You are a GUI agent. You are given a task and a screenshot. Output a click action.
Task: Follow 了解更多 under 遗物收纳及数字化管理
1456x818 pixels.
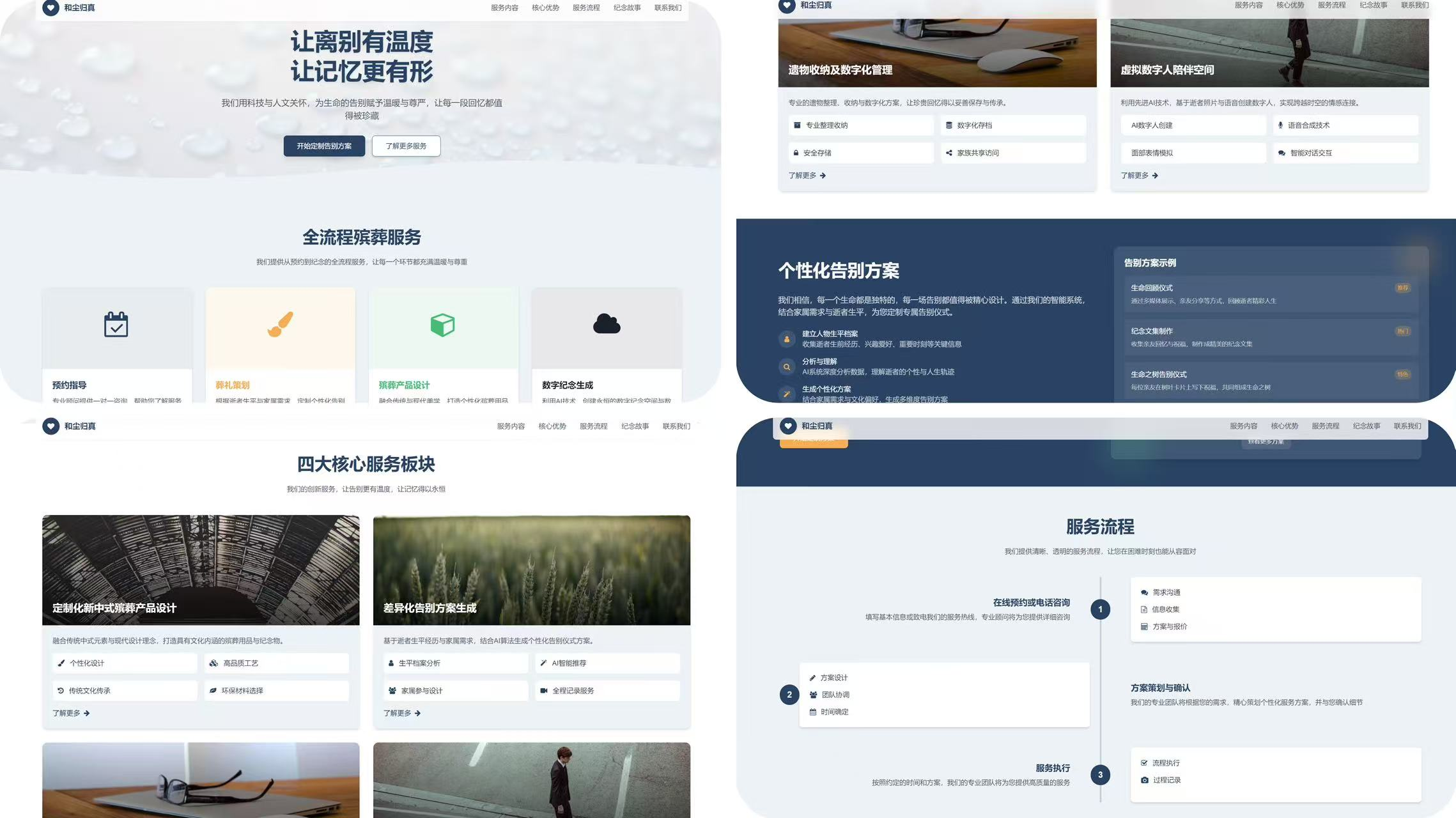point(807,176)
